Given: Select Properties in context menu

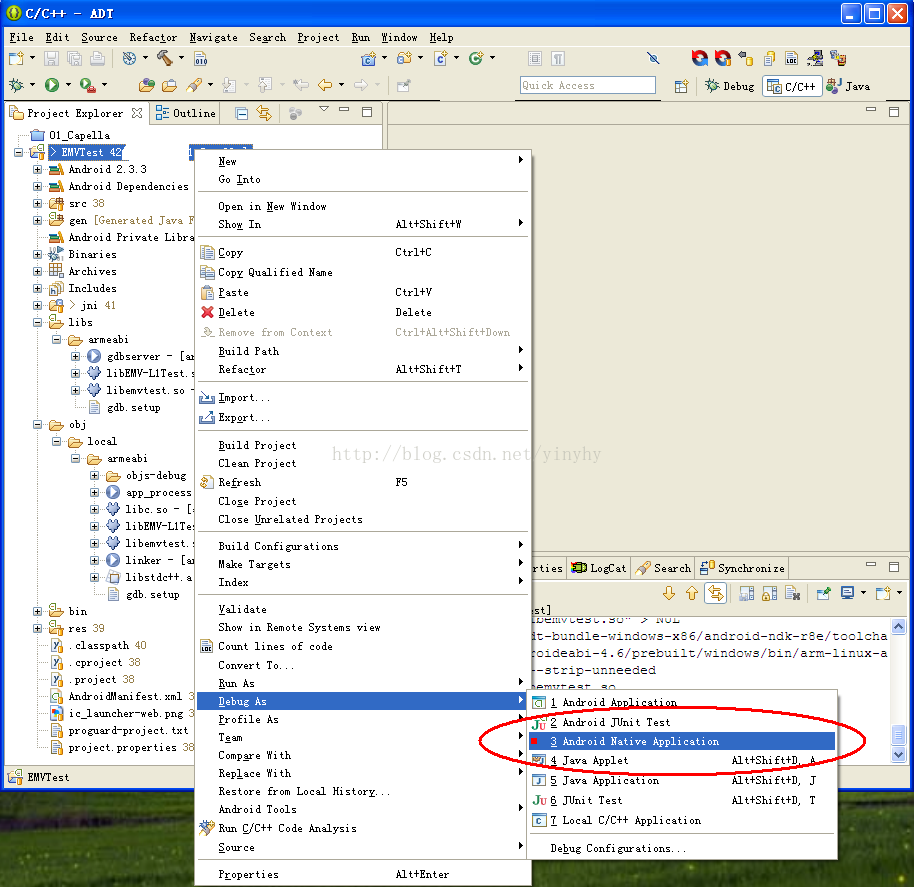Looking at the screenshot, I should pos(361,874).
